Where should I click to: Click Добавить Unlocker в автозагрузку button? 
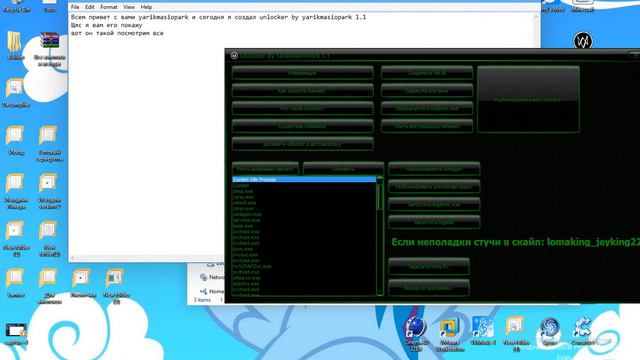pos(302,144)
